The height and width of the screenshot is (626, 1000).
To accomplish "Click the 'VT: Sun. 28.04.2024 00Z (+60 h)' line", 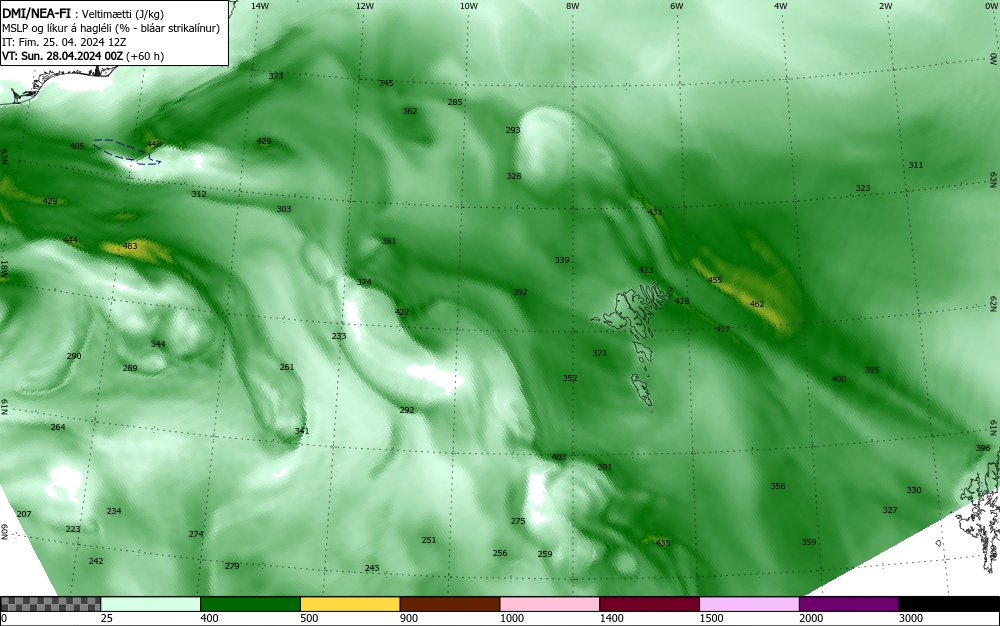I will tap(83, 56).
